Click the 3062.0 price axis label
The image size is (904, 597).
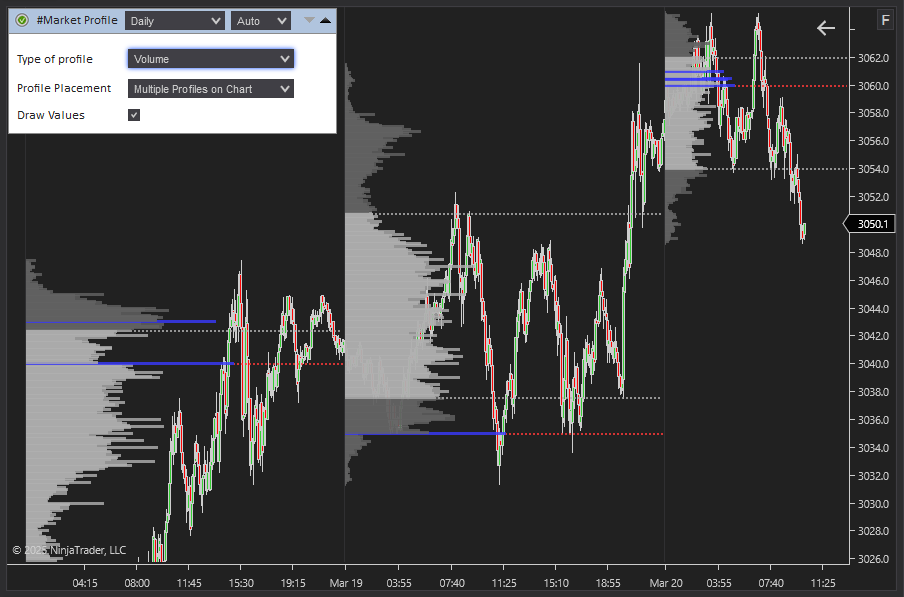[x=872, y=57]
